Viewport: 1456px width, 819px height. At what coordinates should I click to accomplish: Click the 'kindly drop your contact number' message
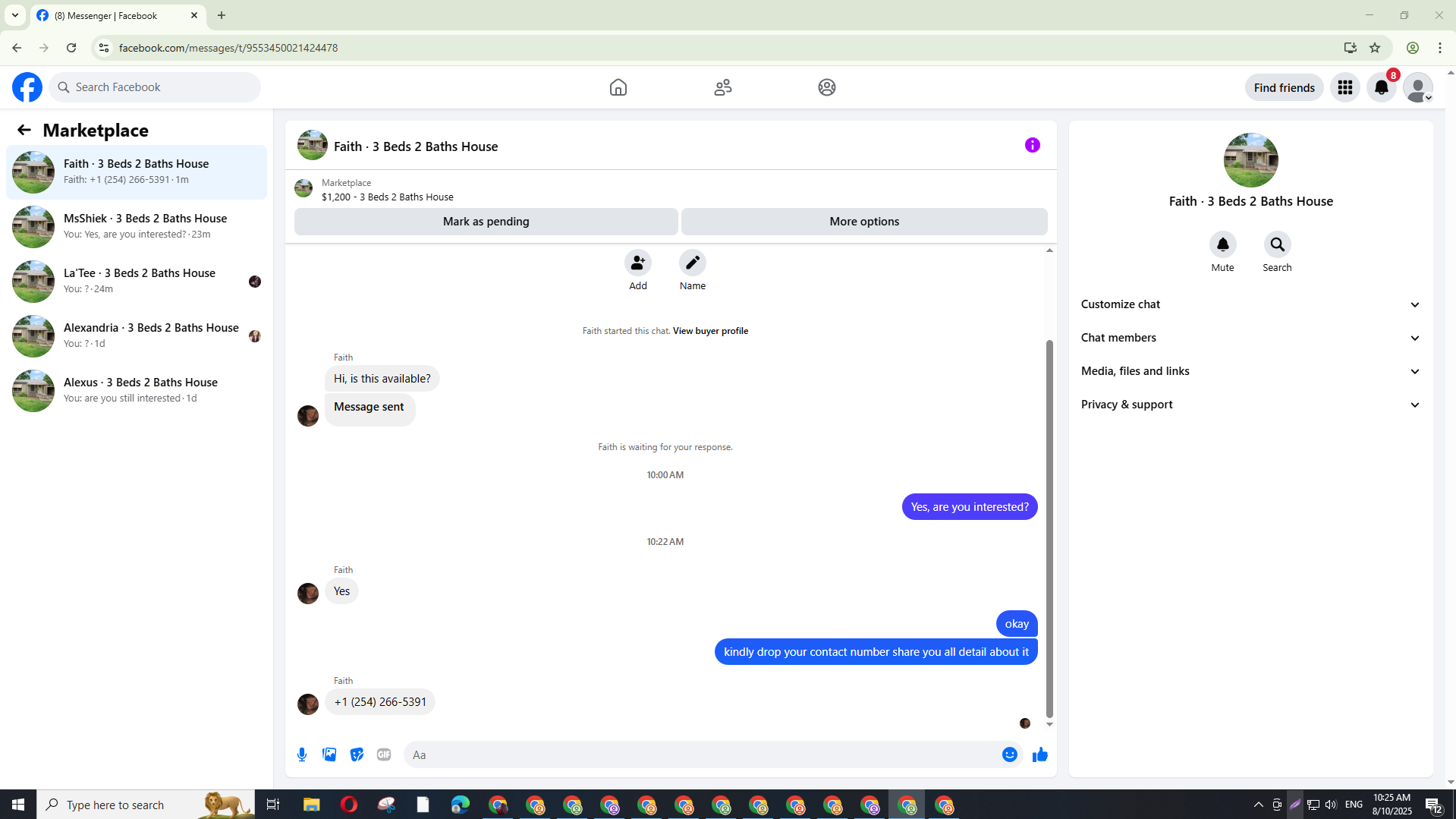coord(876,652)
